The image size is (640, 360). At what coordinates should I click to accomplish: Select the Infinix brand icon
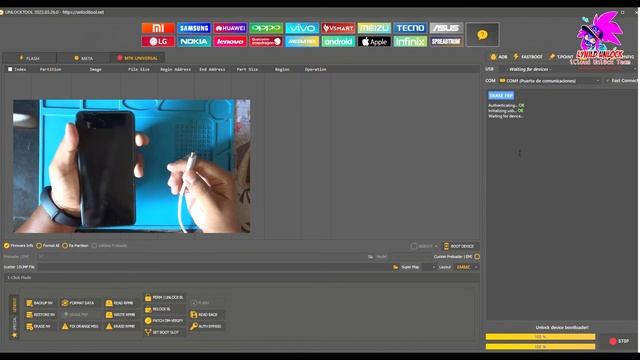(x=410, y=41)
